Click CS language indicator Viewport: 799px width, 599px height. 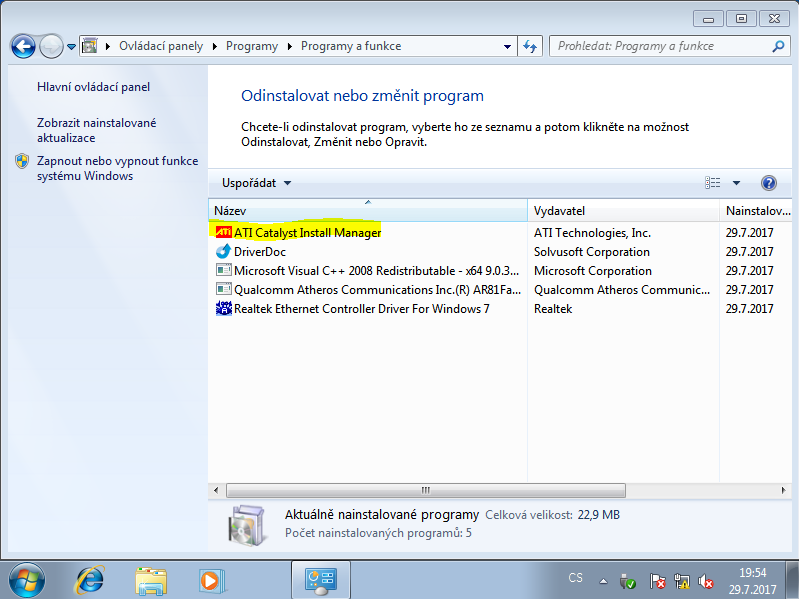tap(575, 578)
